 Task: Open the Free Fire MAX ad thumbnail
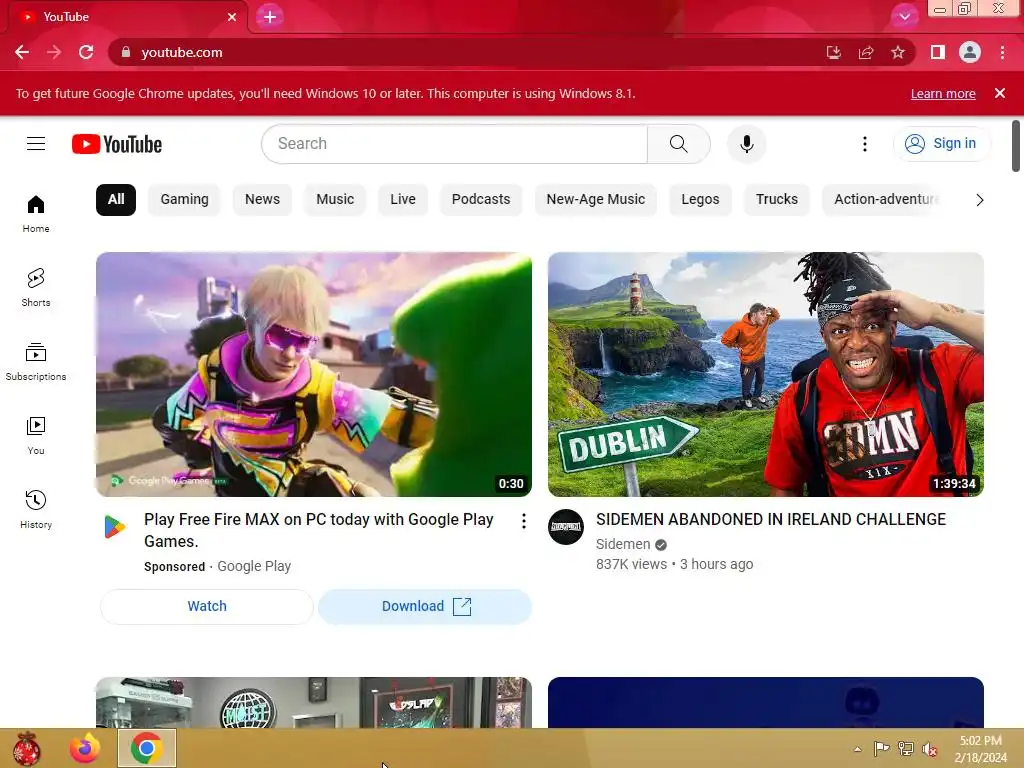click(x=313, y=374)
